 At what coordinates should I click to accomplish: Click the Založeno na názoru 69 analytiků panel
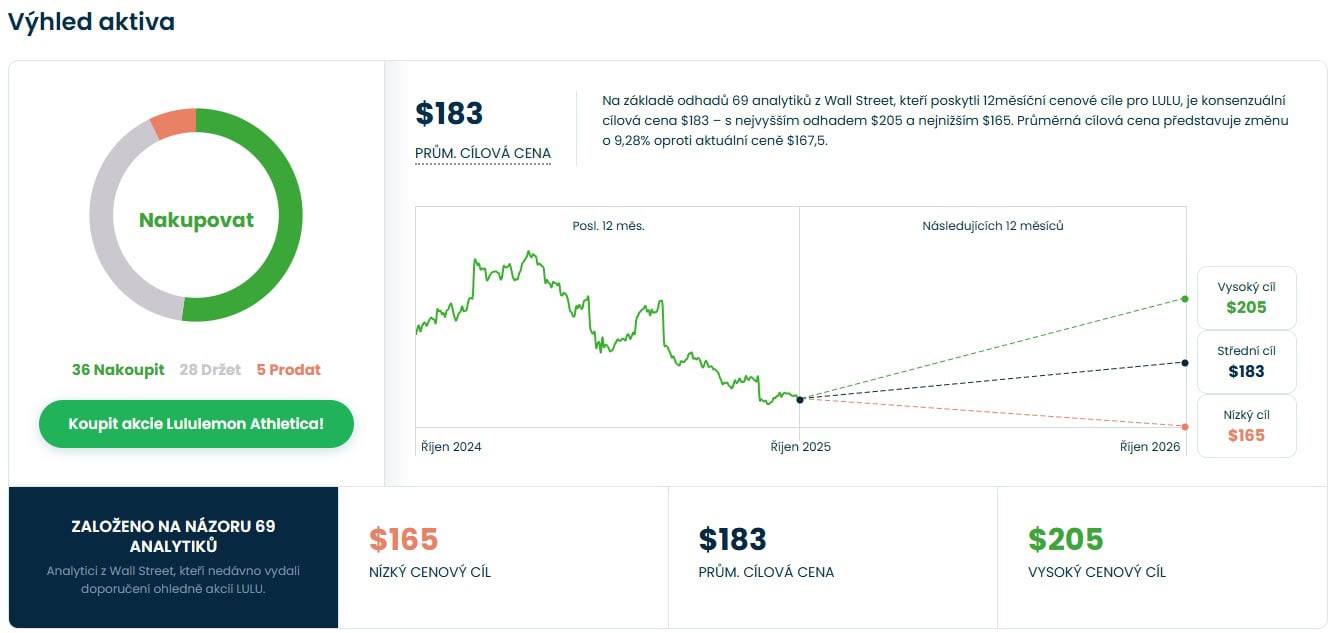tap(173, 557)
